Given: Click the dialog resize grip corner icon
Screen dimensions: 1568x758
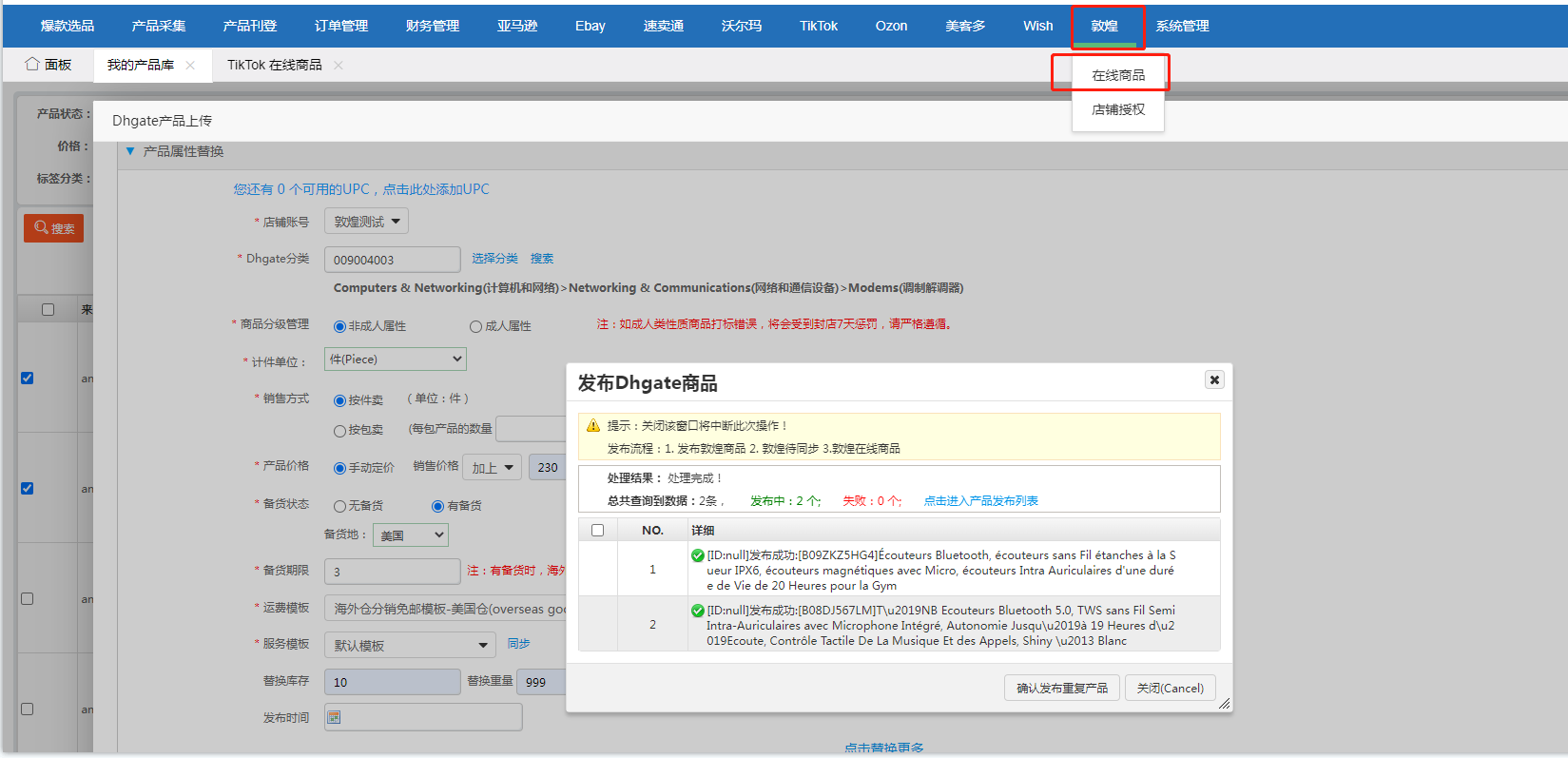Looking at the screenshot, I should 1225,704.
